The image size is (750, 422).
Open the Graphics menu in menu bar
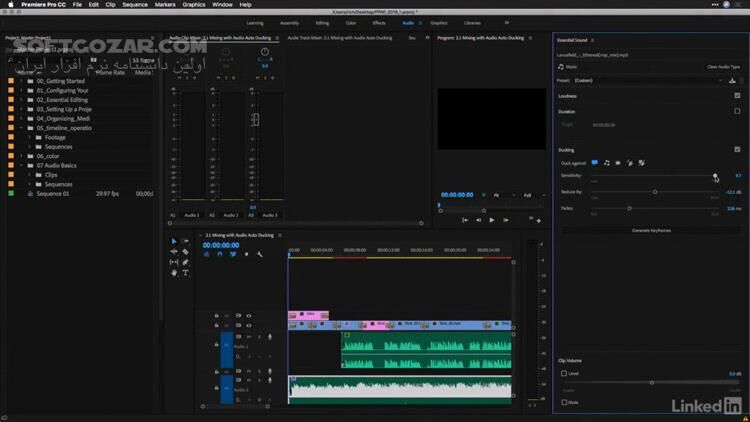(194, 4)
